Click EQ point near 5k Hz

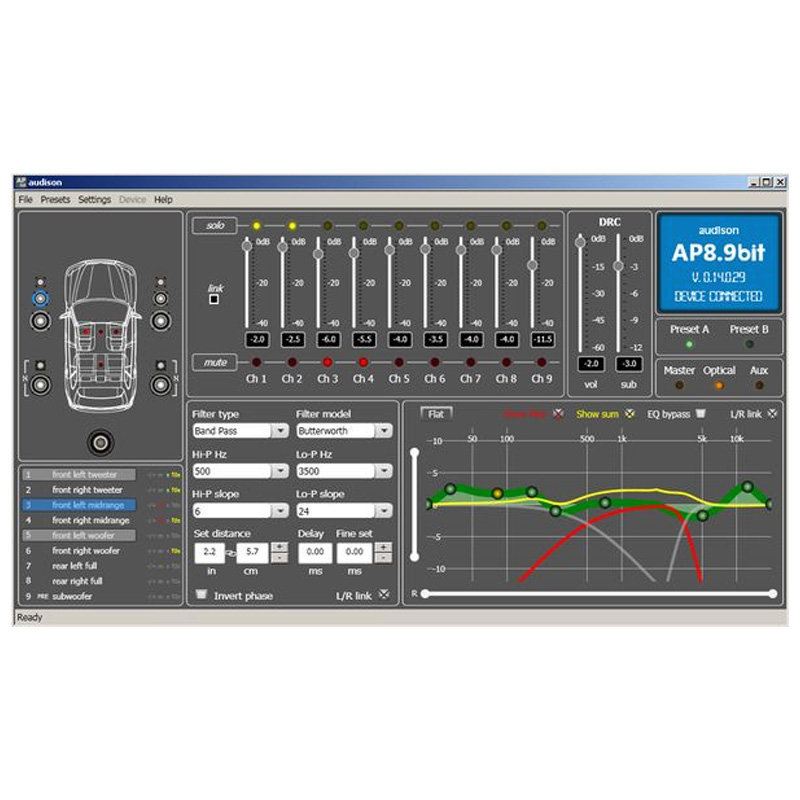703,516
